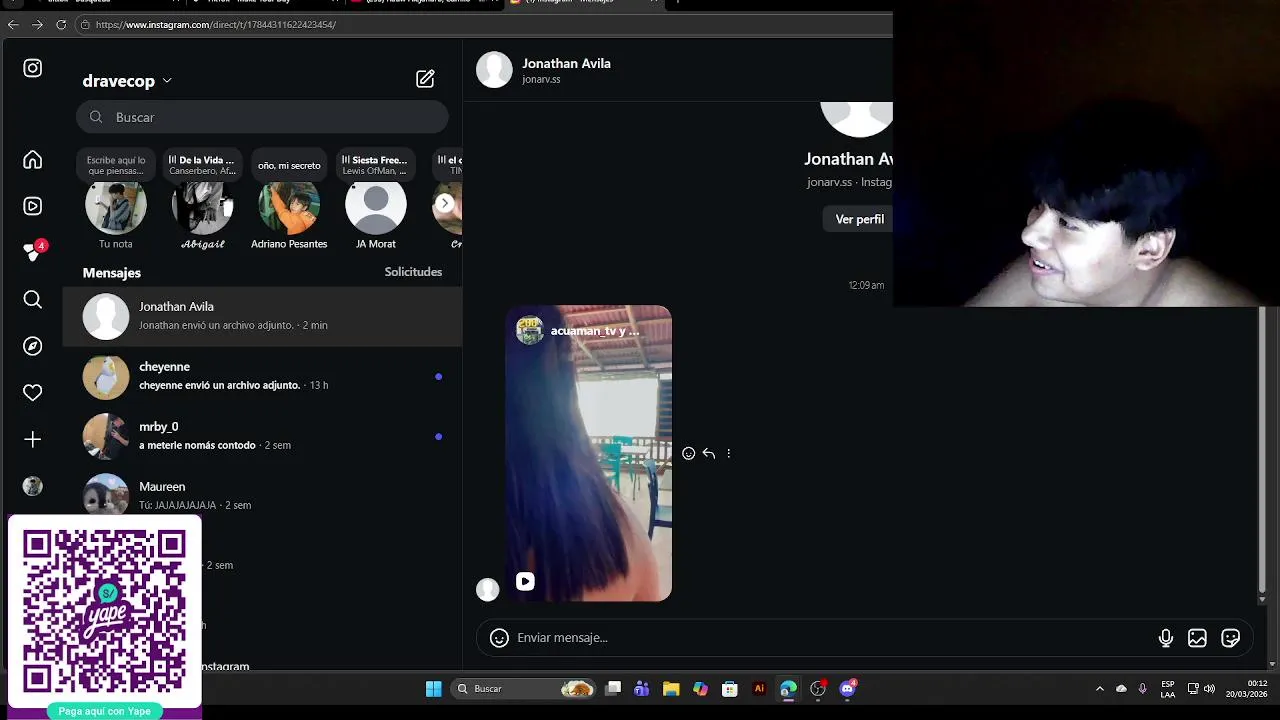The height and width of the screenshot is (720, 1280).
Task: Open Adriano Pesantes note avatar
Action: click(x=289, y=205)
